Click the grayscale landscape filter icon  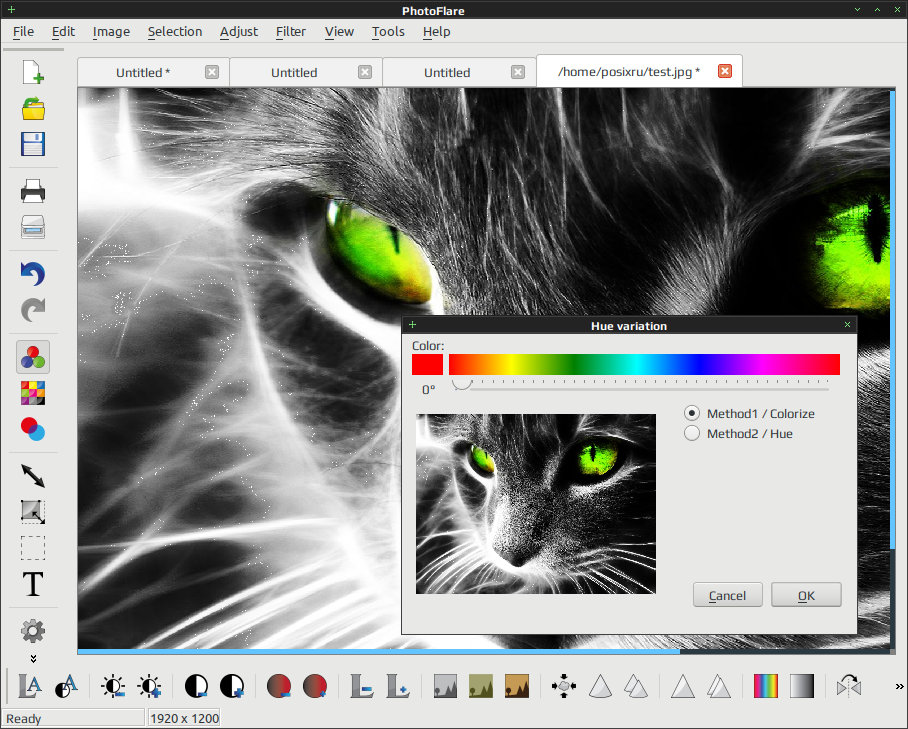445,686
